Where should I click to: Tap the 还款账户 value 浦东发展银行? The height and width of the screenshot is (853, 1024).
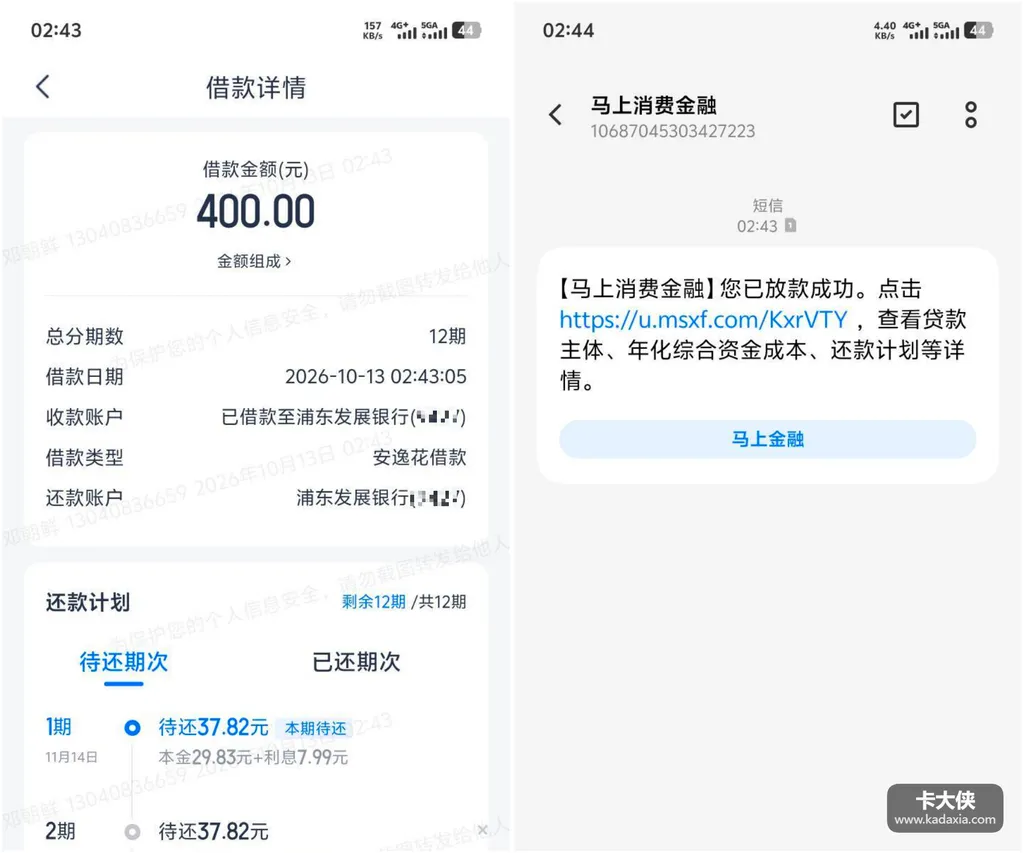pos(381,498)
